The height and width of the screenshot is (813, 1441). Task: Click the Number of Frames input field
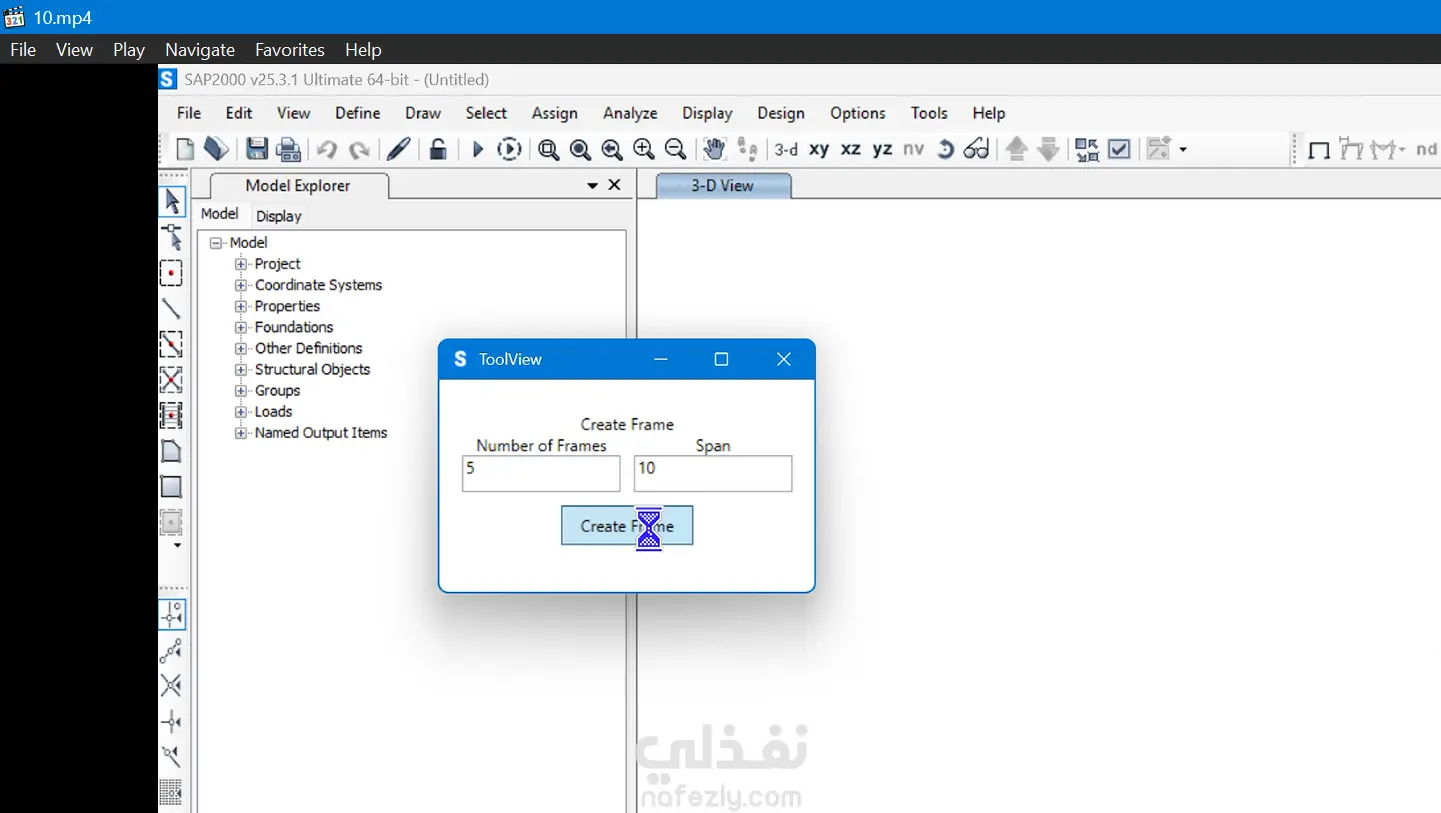(541, 474)
